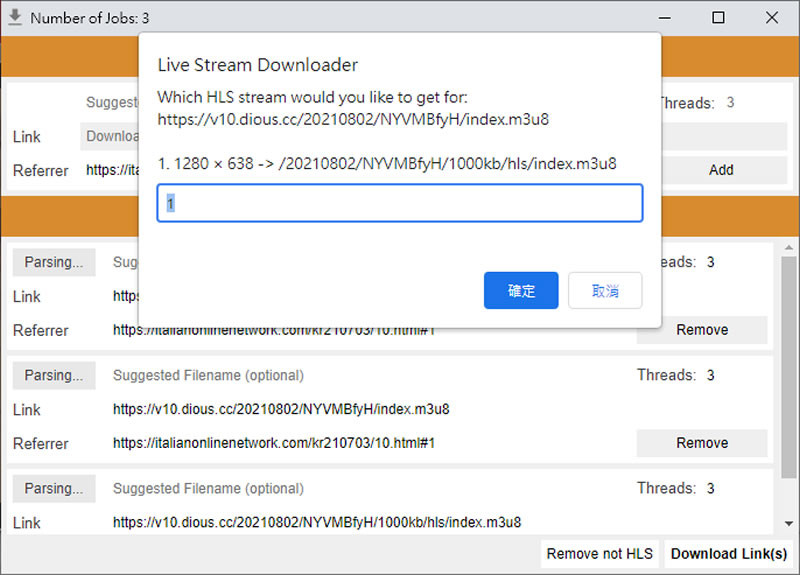Remove the second job in the list
This screenshot has width=800, height=575.
pyautogui.click(x=701, y=443)
